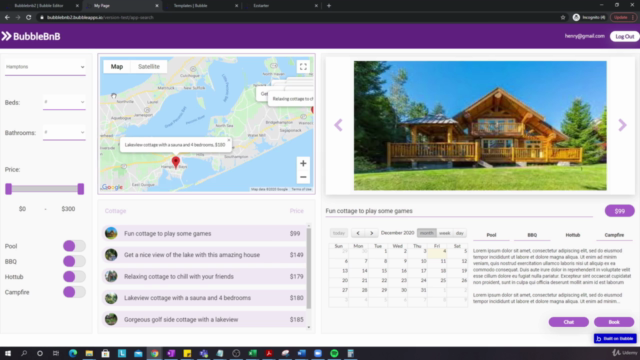
Task: Close the Lakeview cottage map popup
Action: pos(229,140)
